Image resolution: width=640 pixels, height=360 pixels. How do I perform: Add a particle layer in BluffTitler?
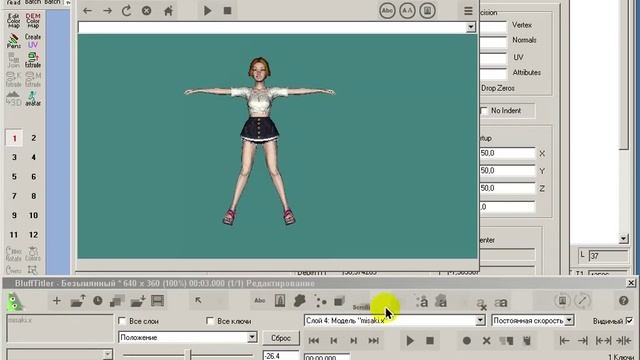tap(320, 302)
